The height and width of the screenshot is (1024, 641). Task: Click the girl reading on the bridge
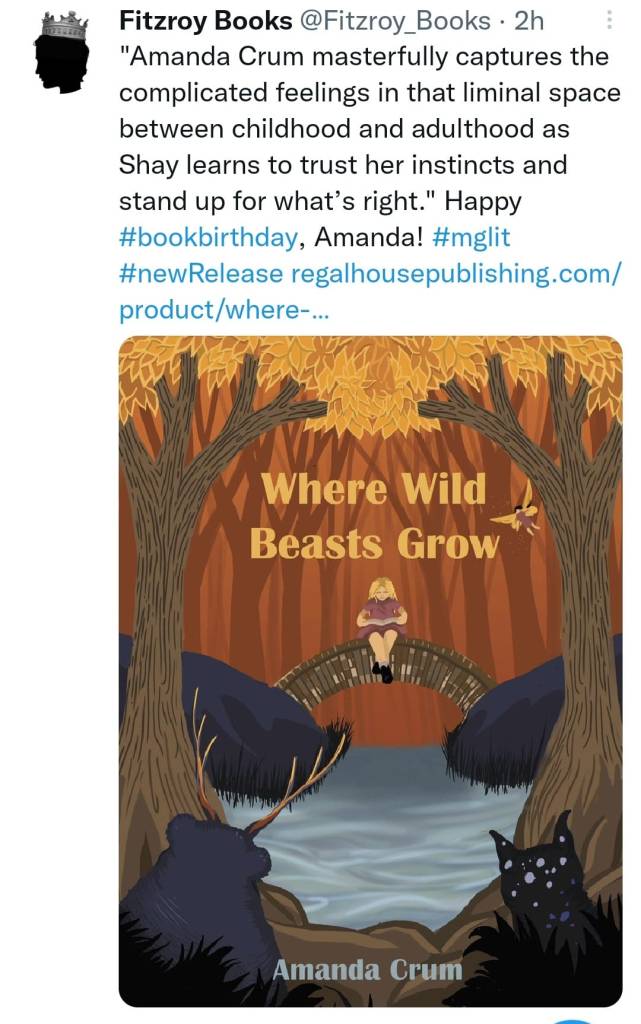coord(381,625)
